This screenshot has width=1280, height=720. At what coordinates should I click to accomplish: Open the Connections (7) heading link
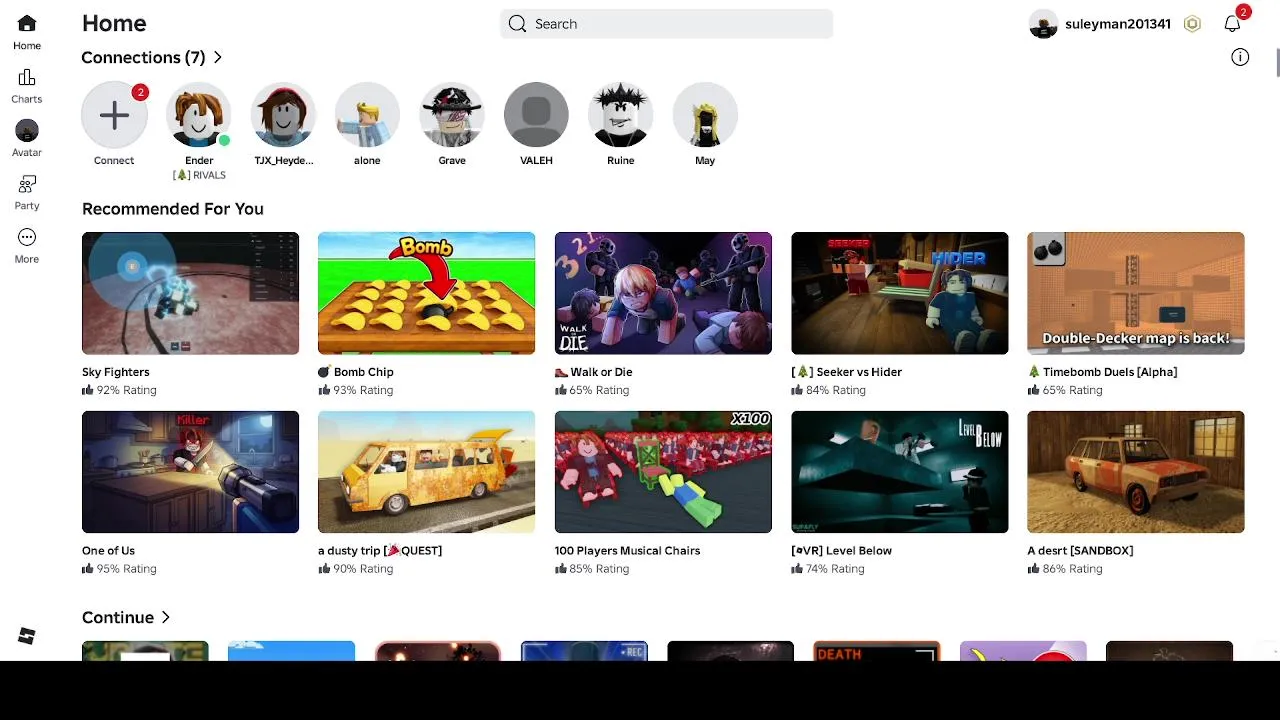point(143,57)
